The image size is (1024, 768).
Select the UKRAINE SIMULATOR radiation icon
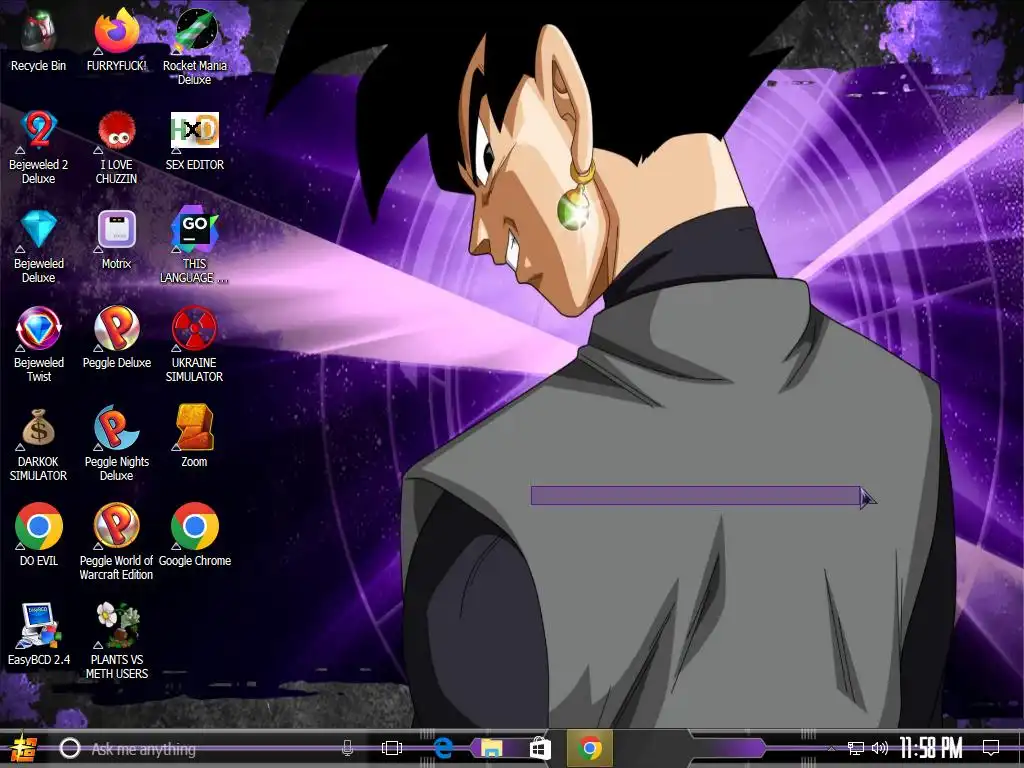[195, 329]
